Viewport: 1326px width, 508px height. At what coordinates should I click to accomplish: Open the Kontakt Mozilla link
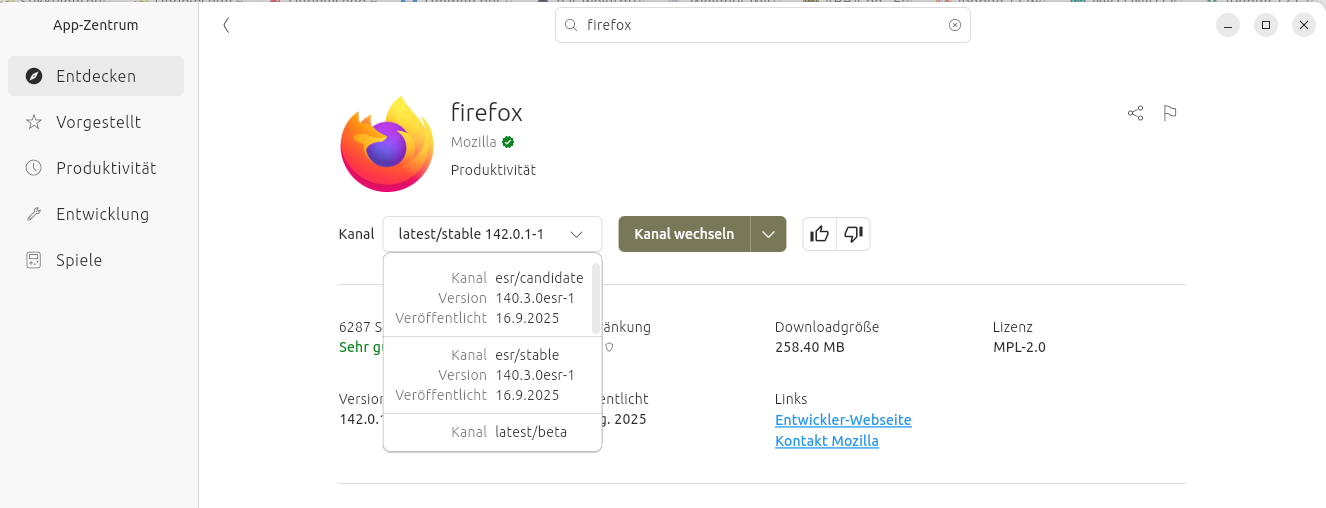827,441
